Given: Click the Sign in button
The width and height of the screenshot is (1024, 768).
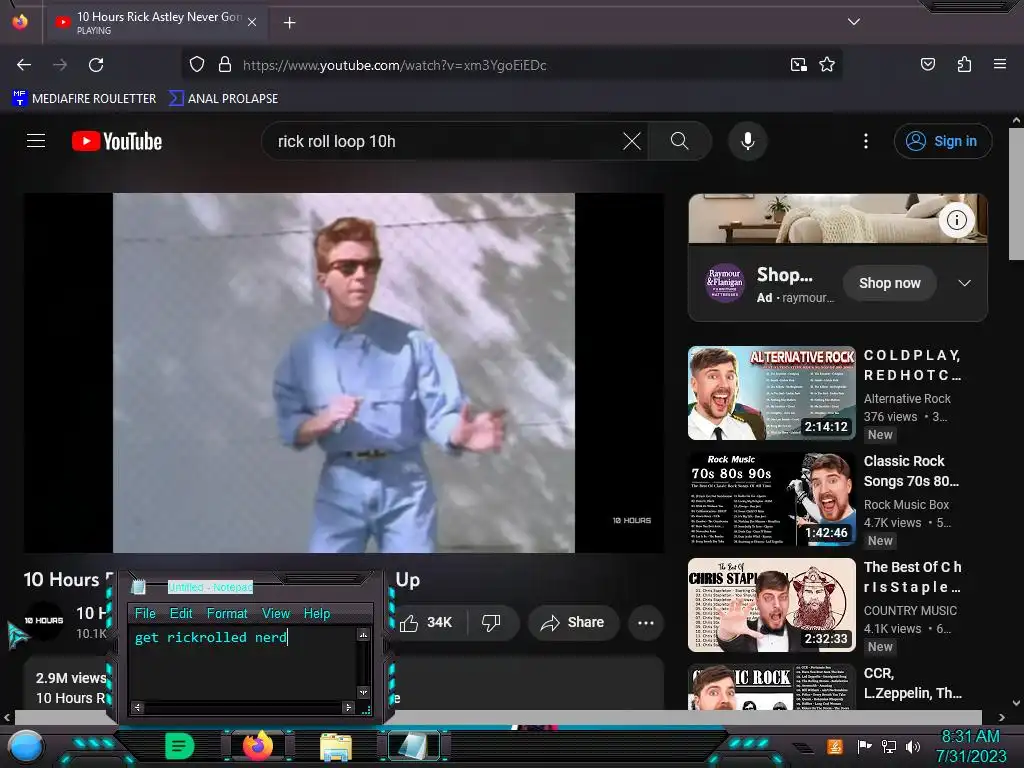Looking at the screenshot, I should [x=943, y=141].
